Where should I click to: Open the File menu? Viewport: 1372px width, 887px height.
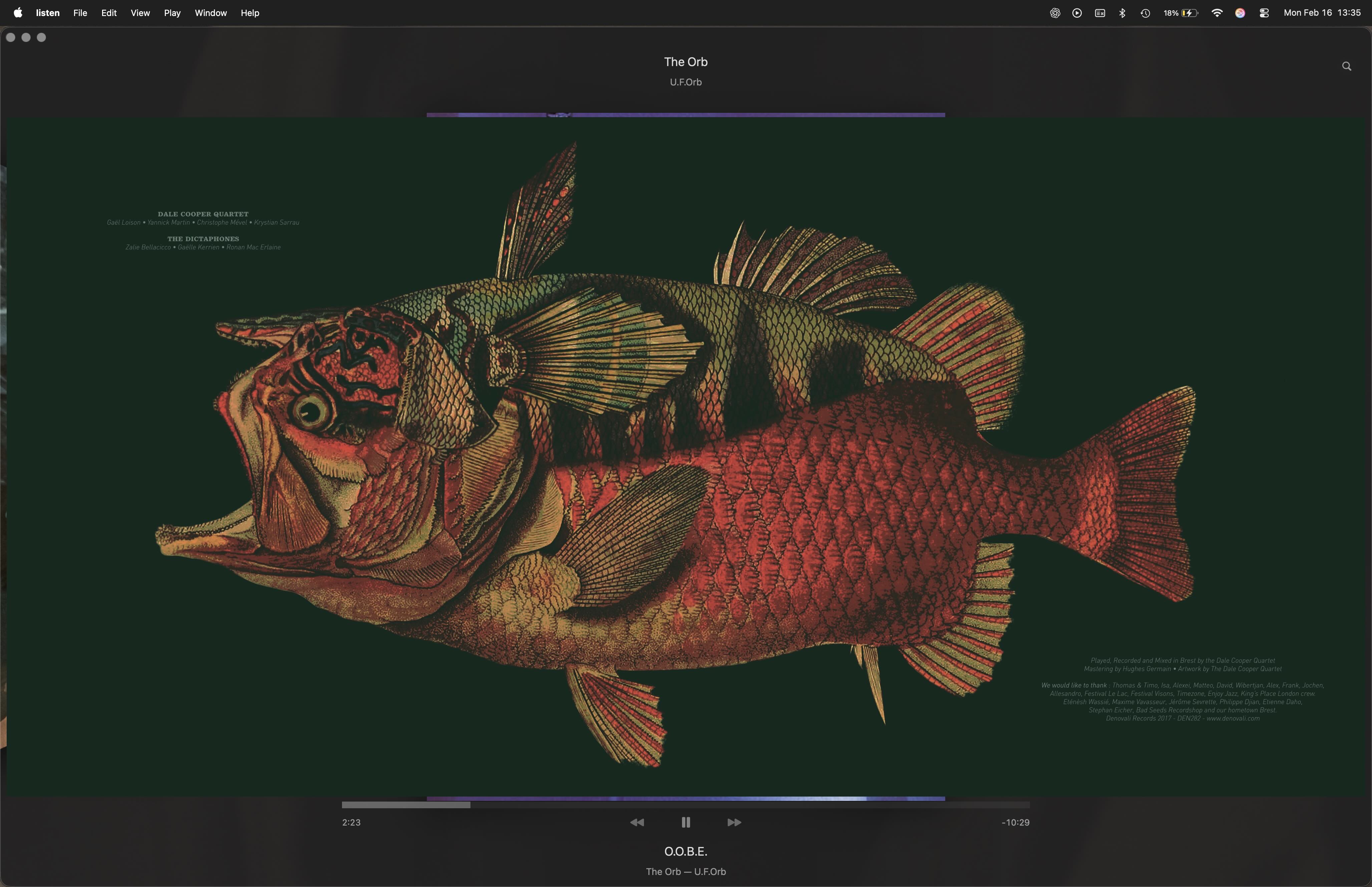[80, 13]
